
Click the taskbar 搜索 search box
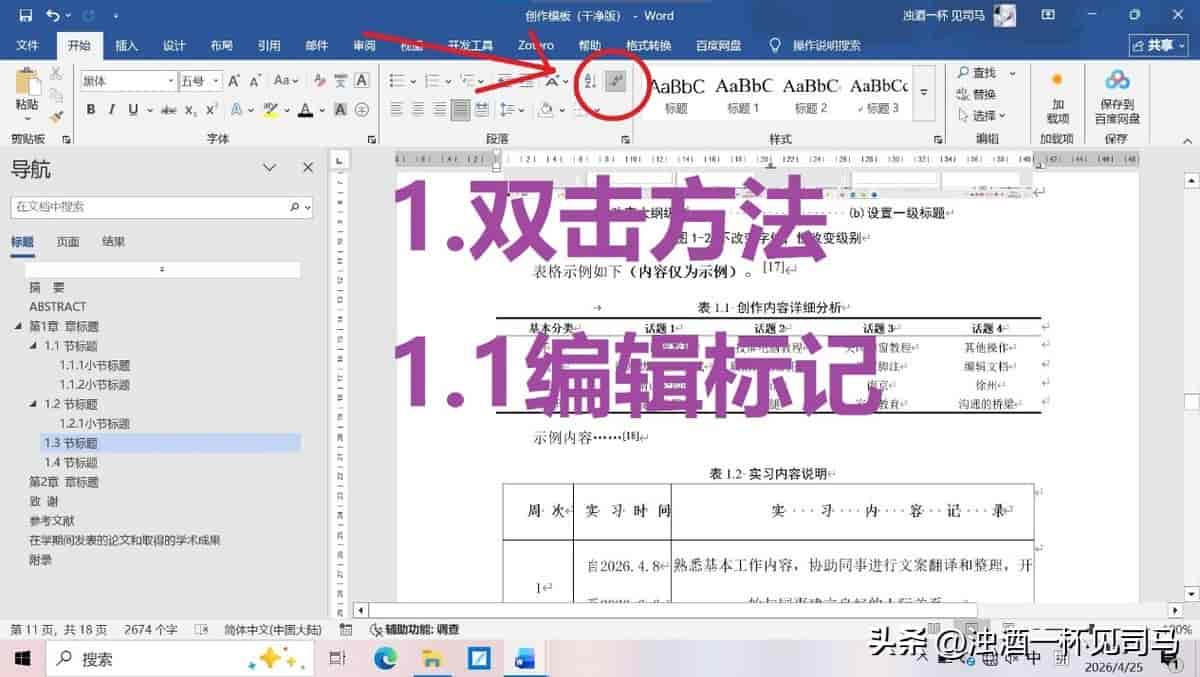click(180, 659)
